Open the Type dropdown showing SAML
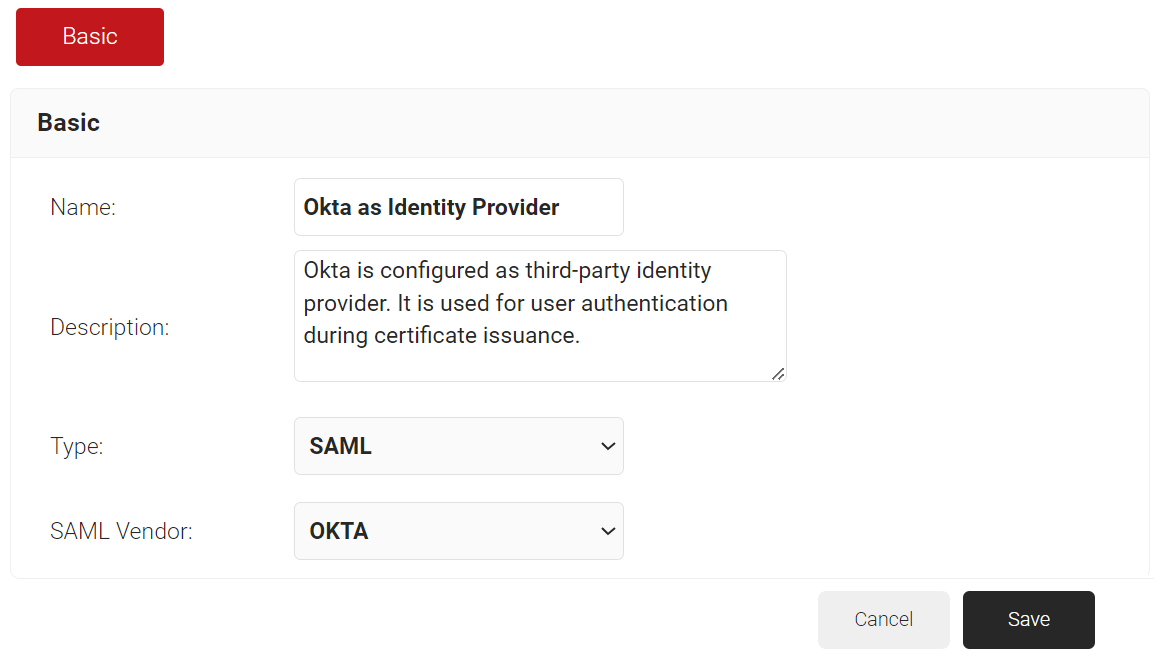The height and width of the screenshot is (660, 1154). point(458,446)
